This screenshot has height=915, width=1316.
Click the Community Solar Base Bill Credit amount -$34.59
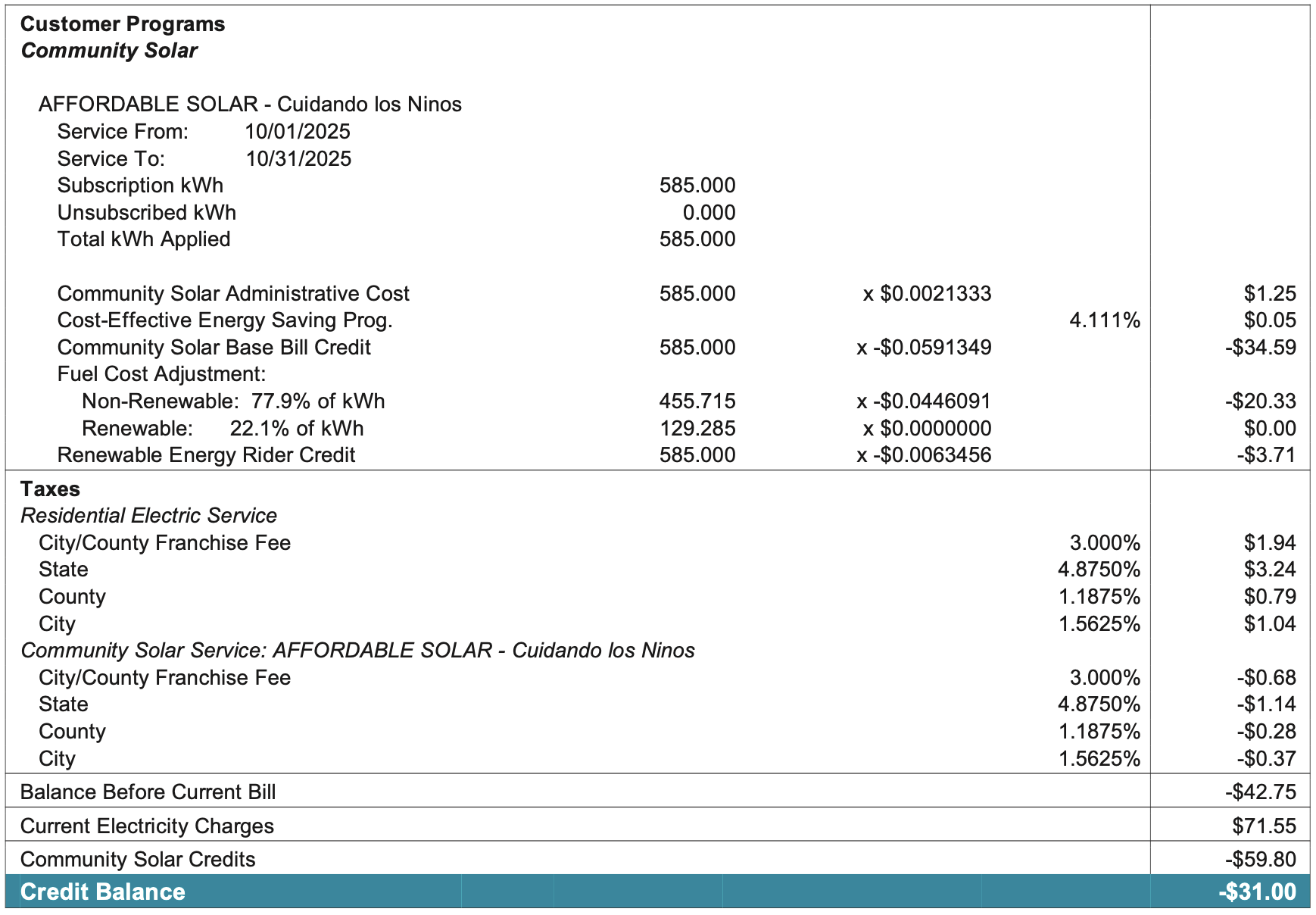coord(1260,347)
